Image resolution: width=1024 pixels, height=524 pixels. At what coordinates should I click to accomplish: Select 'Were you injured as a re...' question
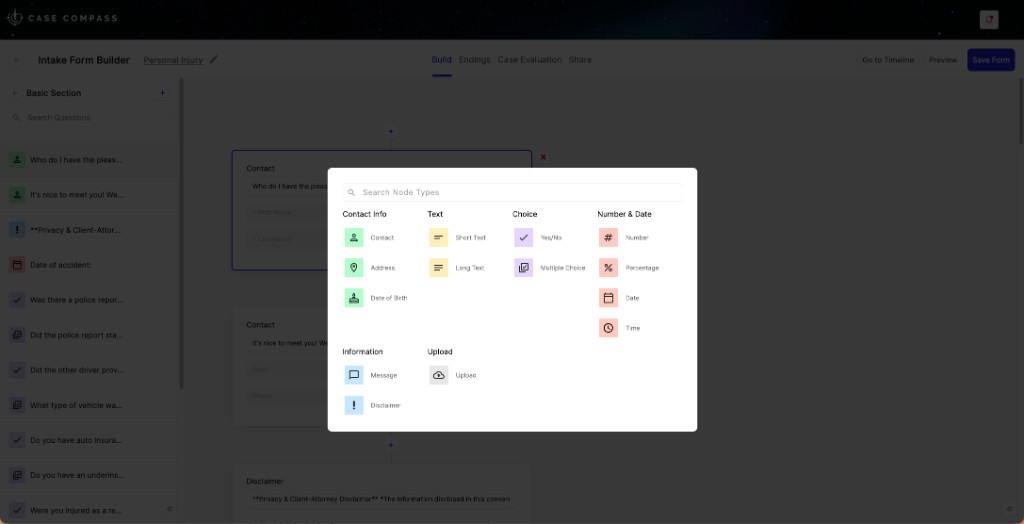click(89, 510)
